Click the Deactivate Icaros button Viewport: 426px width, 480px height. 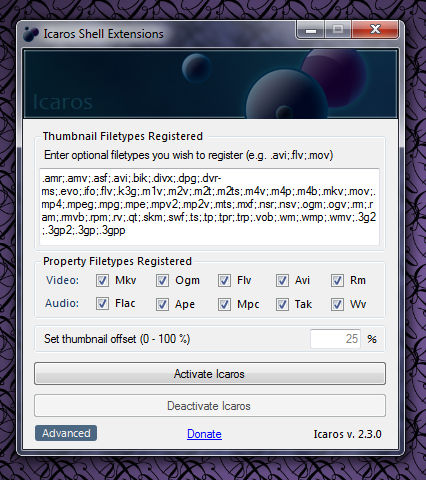pyautogui.click(x=210, y=406)
